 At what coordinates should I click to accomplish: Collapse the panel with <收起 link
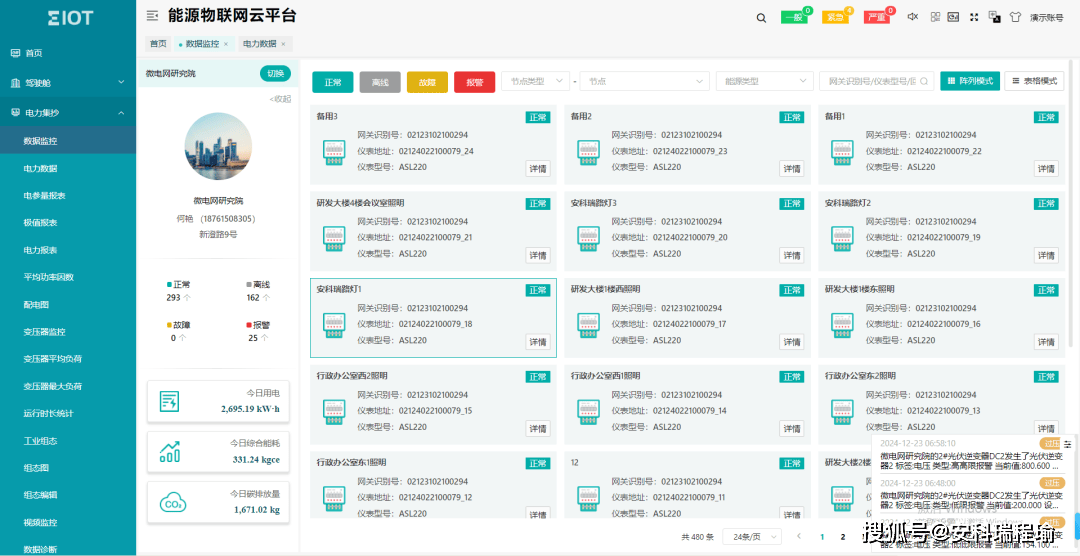[280, 99]
